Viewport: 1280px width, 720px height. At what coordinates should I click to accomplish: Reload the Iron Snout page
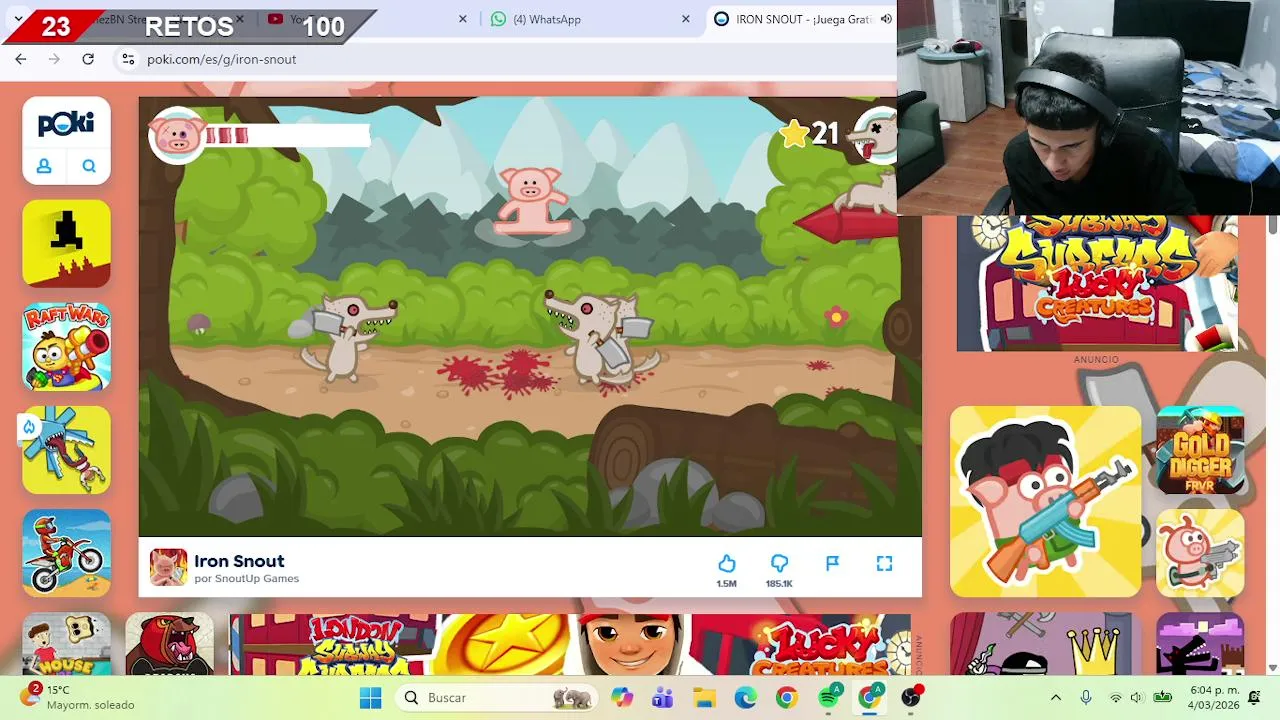click(88, 59)
